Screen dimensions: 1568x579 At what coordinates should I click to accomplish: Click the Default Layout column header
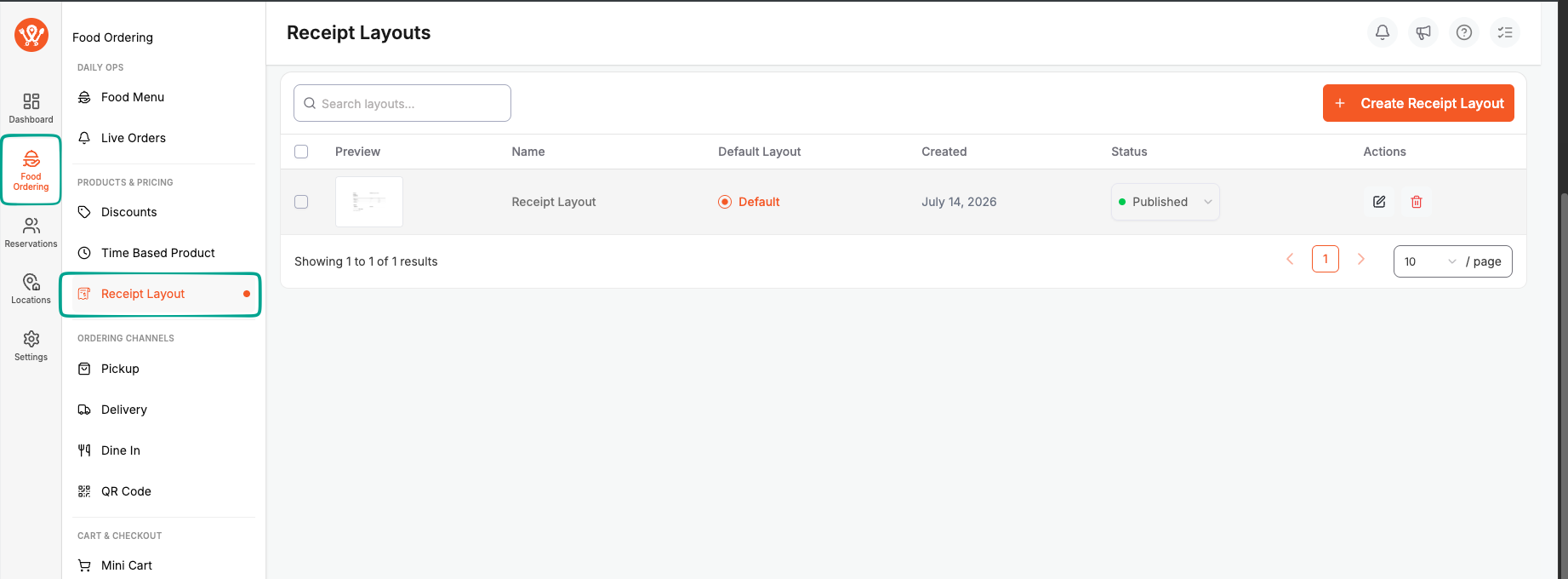(x=760, y=152)
